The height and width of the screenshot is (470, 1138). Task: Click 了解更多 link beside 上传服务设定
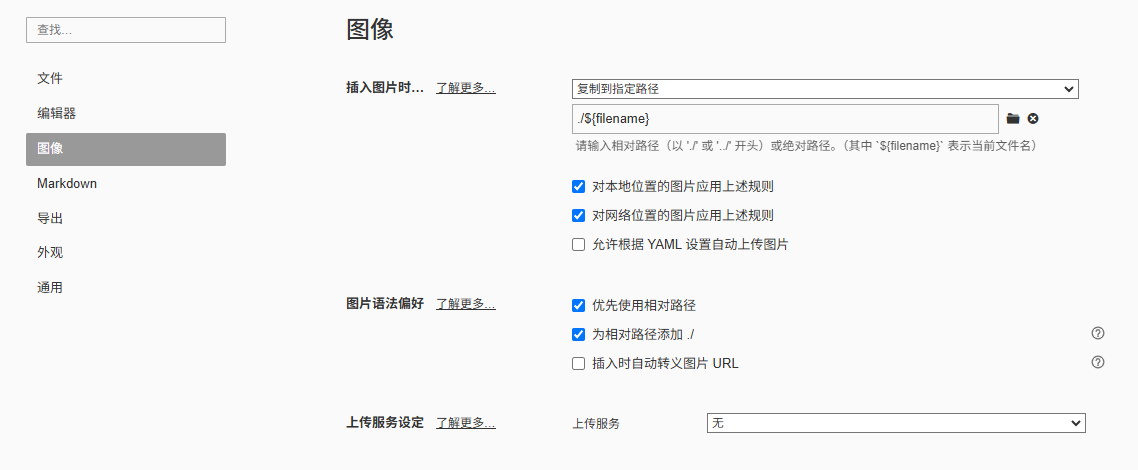point(466,423)
